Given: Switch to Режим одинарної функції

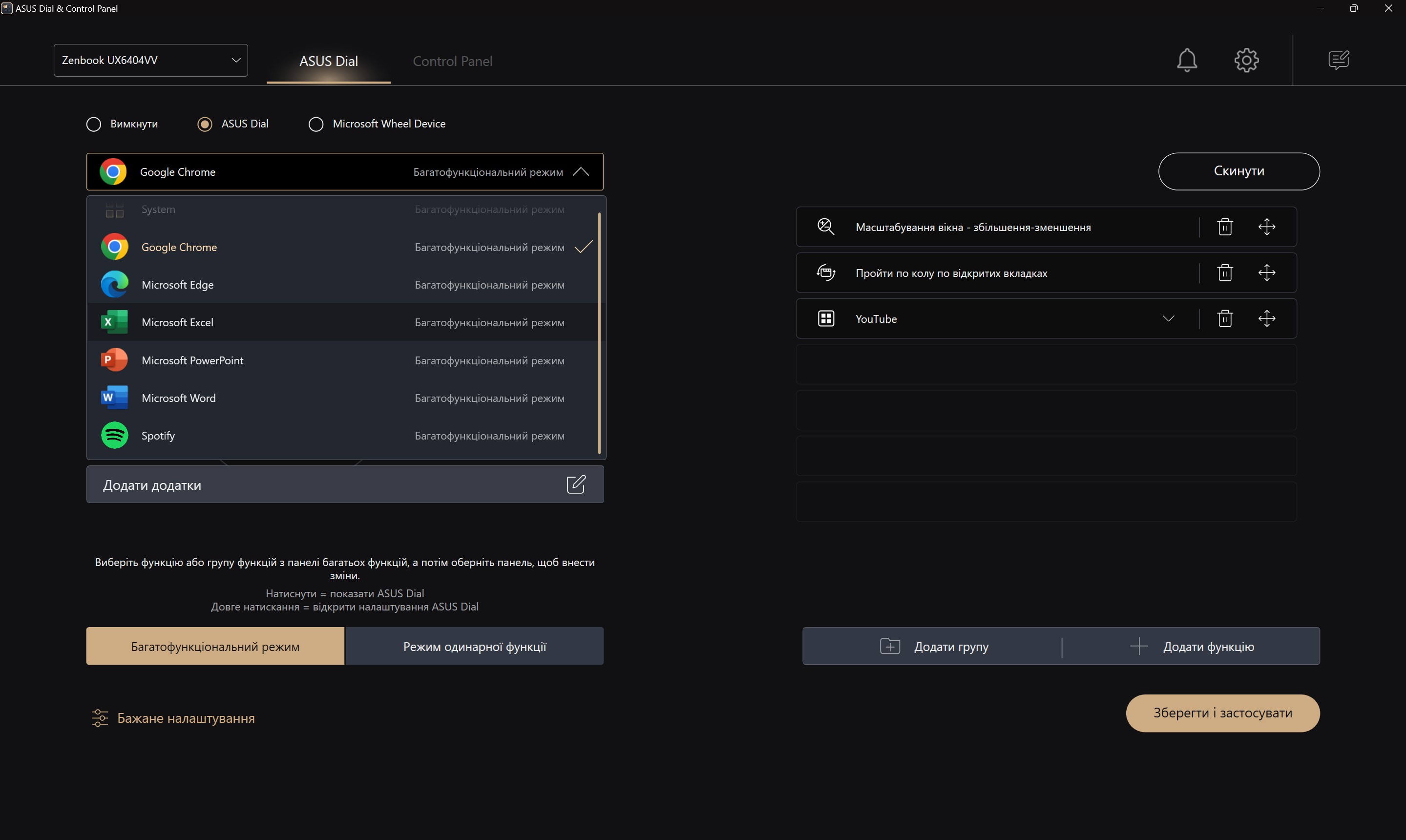Looking at the screenshot, I should (x=474, y=647).
